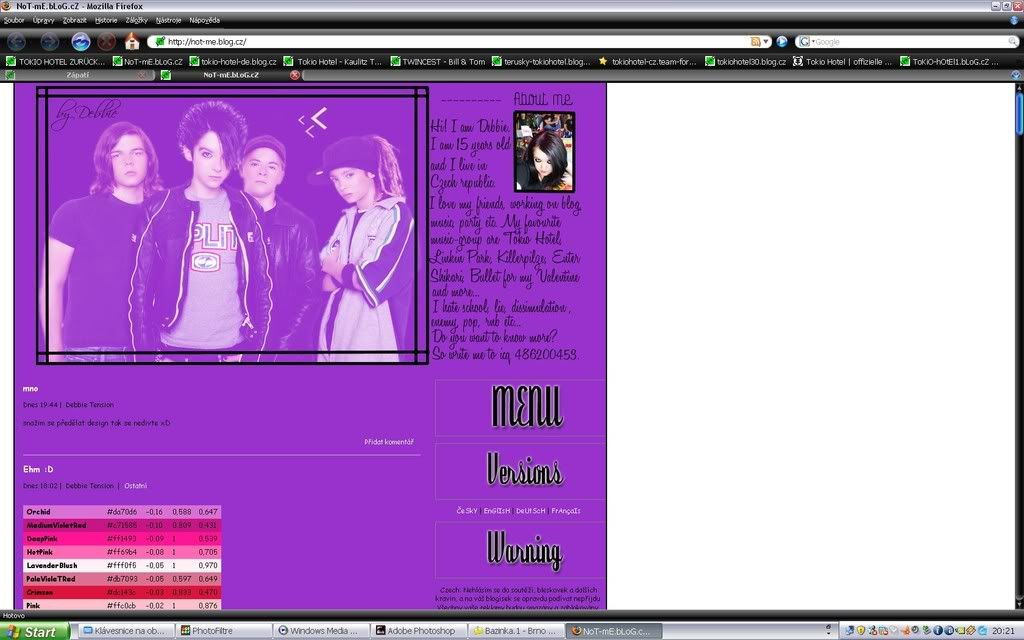Open the address bar history dropdown

767,41
